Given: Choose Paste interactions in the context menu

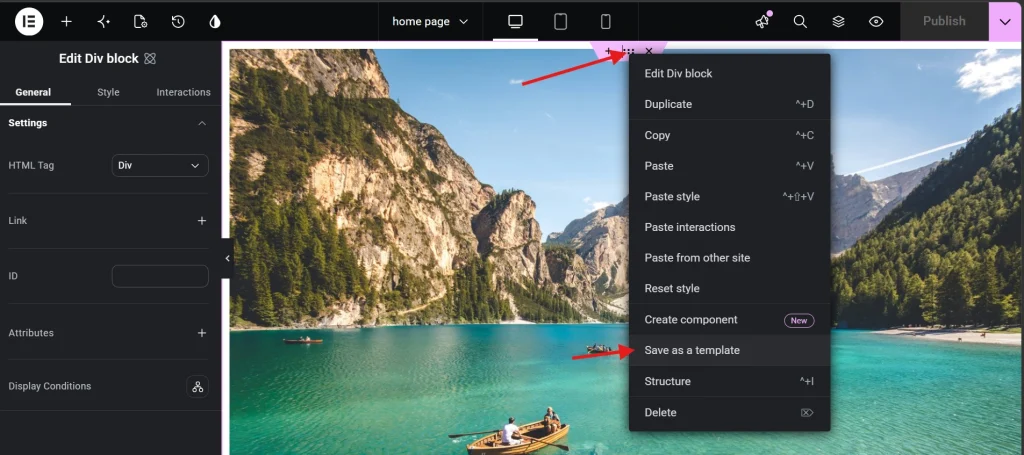Looking at the screenshot, I should click(x=729, y=227).
